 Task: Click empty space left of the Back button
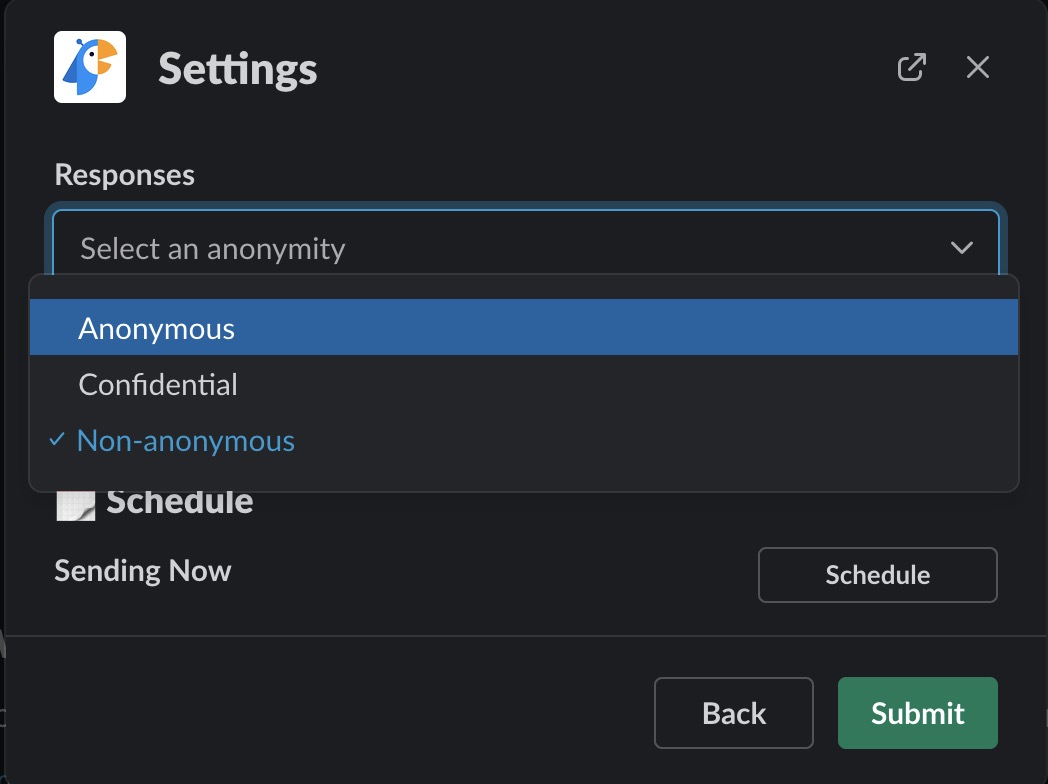coord(350,713)
